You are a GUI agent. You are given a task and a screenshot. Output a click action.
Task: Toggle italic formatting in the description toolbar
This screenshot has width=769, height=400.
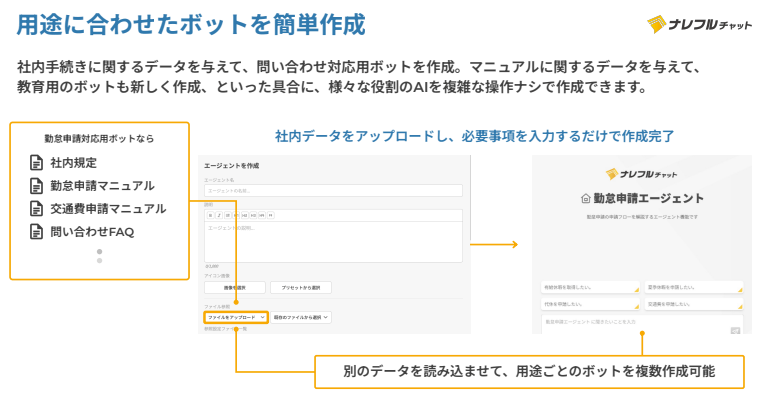click(220, 214)
